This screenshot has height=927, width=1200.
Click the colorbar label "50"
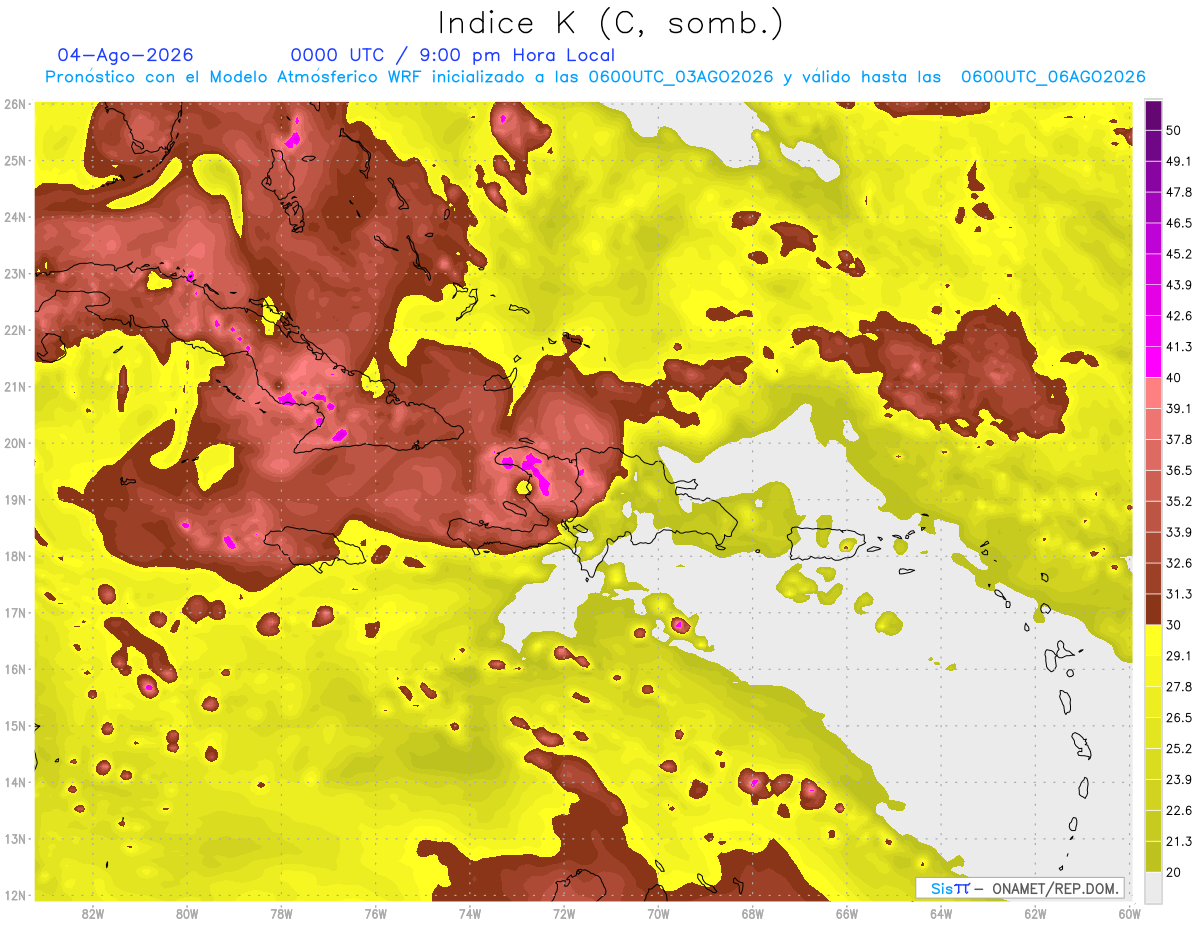tap(1173, 130)
